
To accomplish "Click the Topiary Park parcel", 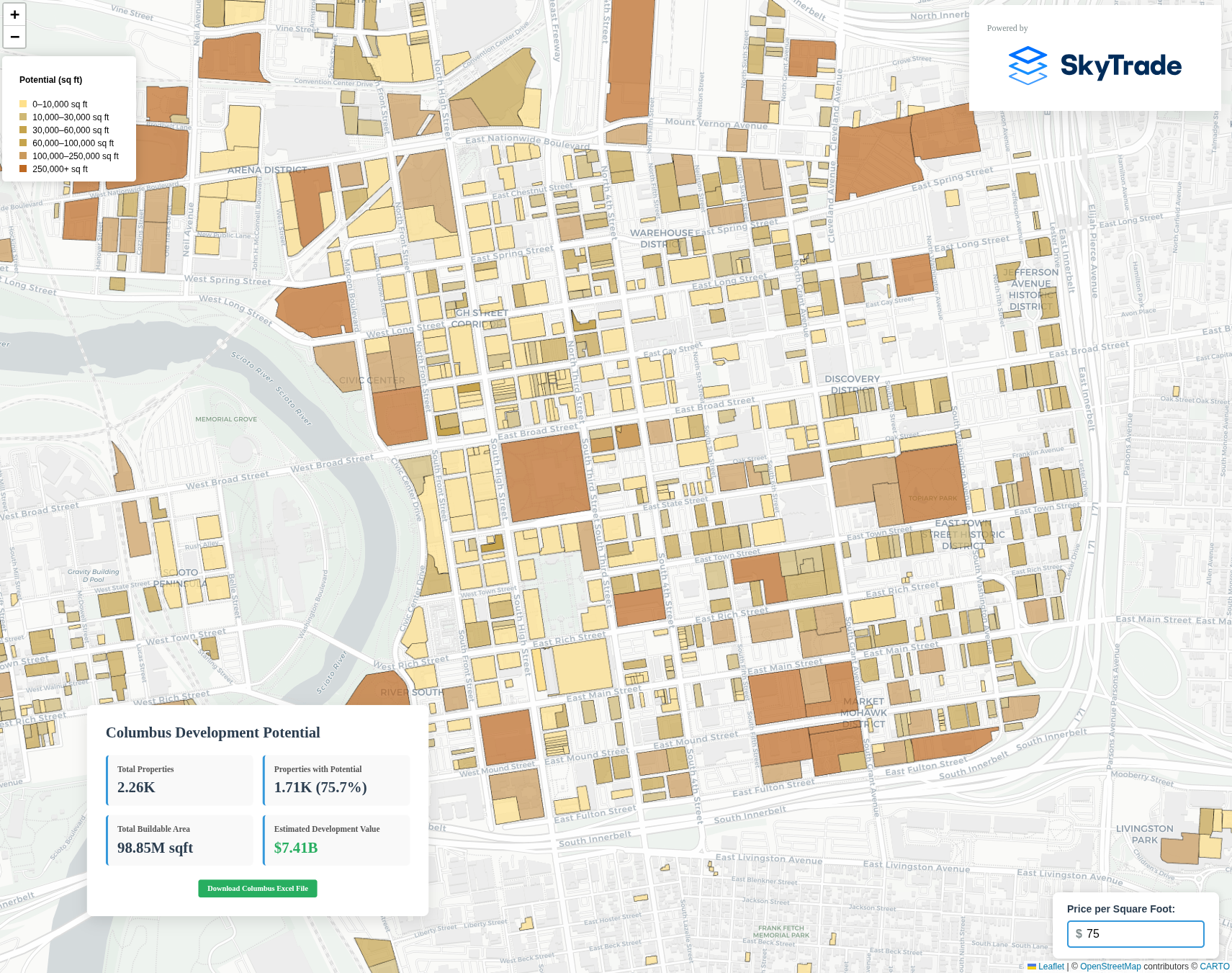I will pos(932,483).
